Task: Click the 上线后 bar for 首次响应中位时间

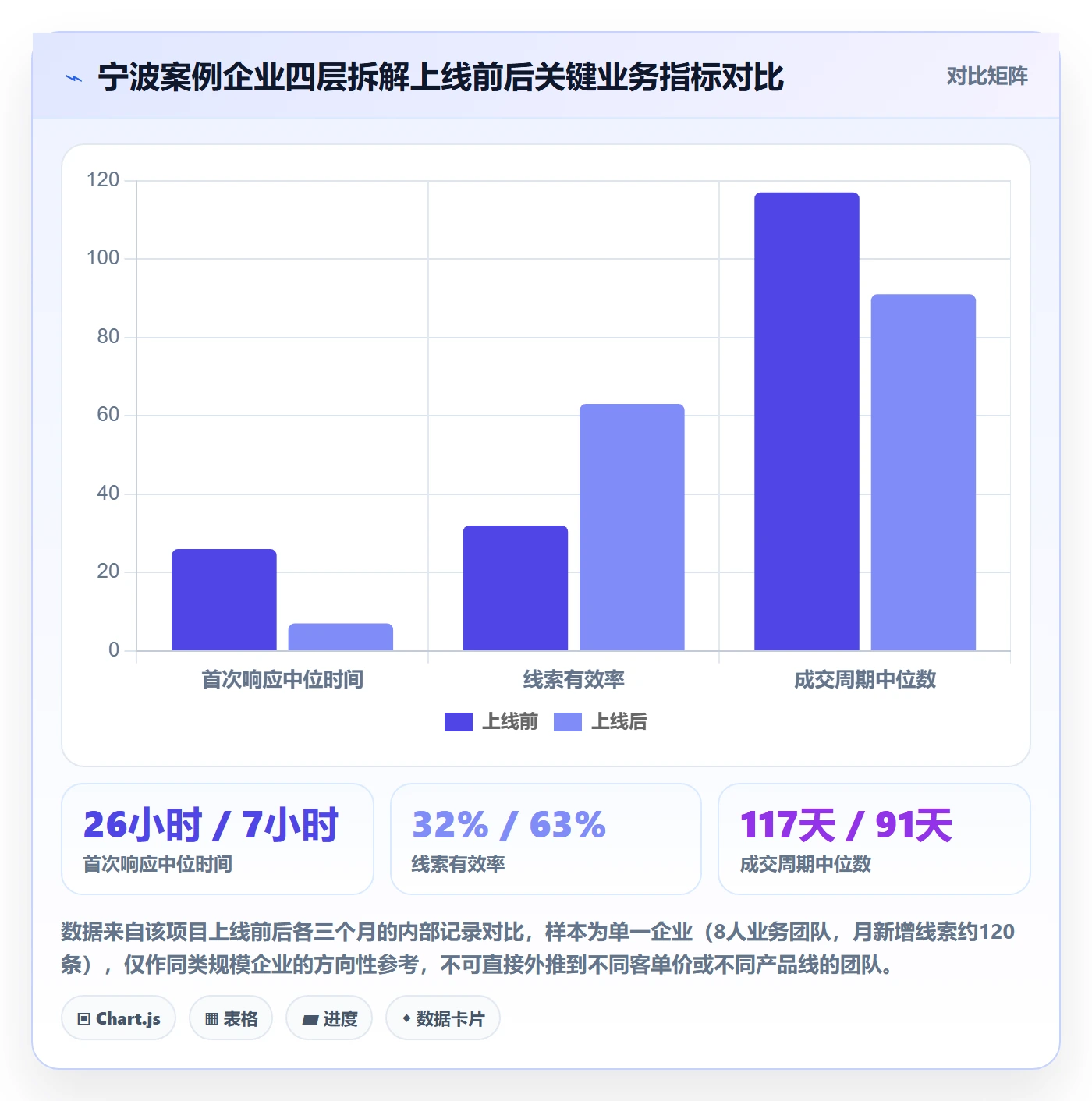Action: (341, 637)
